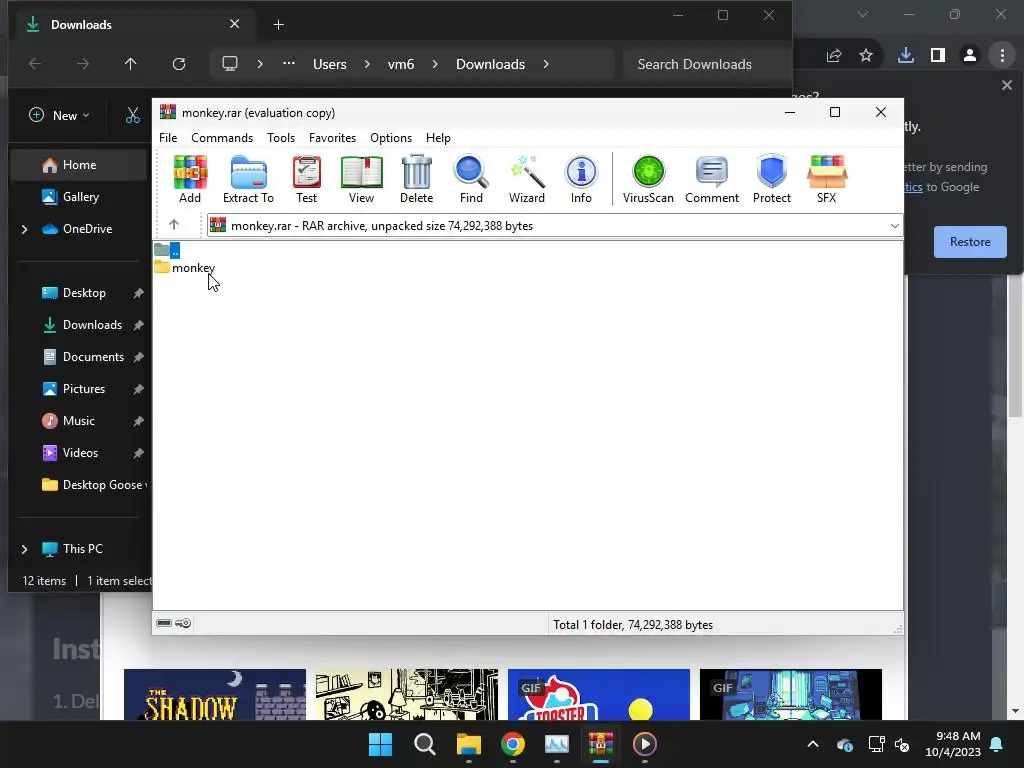Refresh the Downloads folder view
The image size is (1024, 768).
coord(178,63)
